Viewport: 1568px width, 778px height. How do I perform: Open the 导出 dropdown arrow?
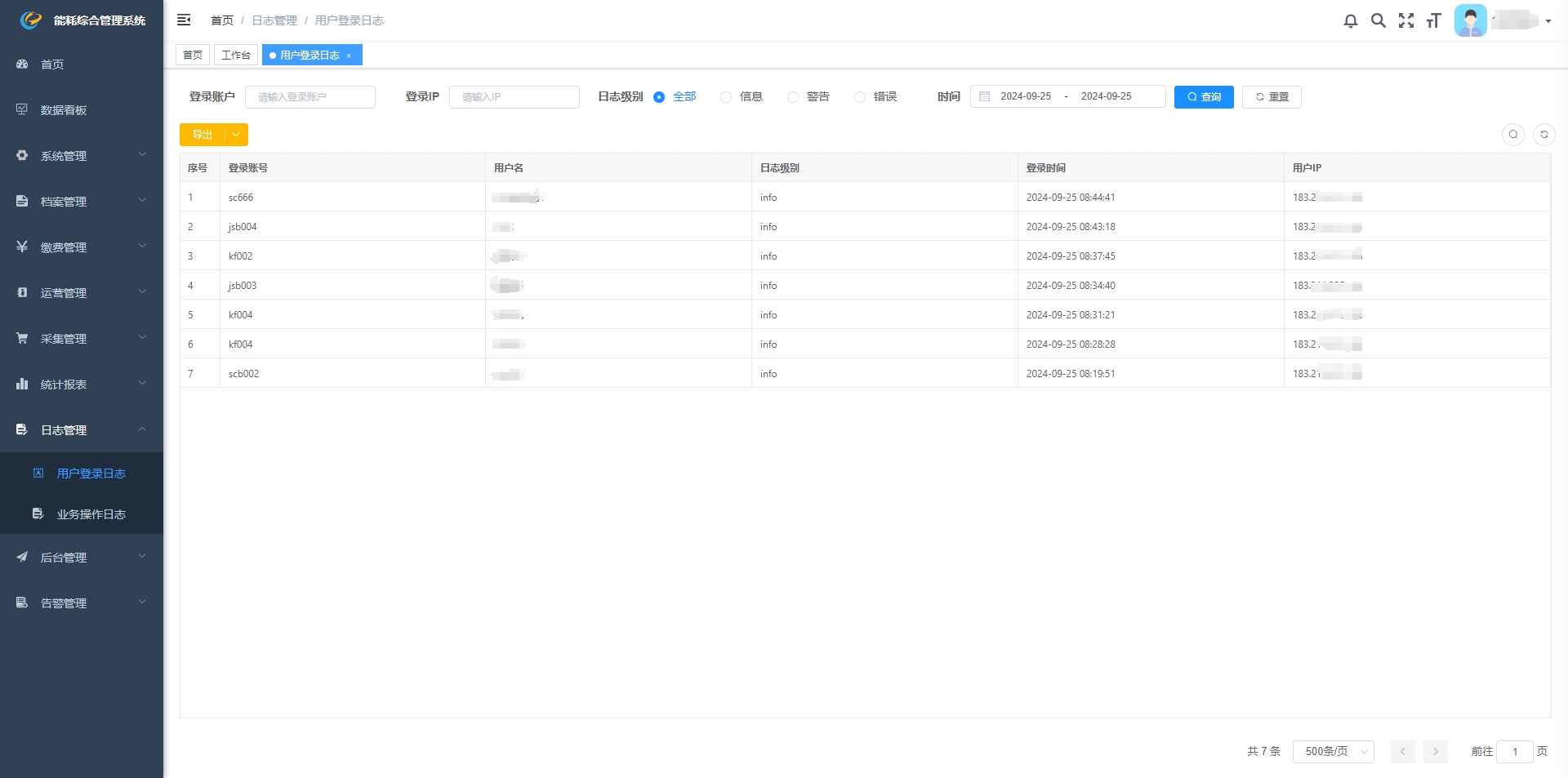point(236,135)
